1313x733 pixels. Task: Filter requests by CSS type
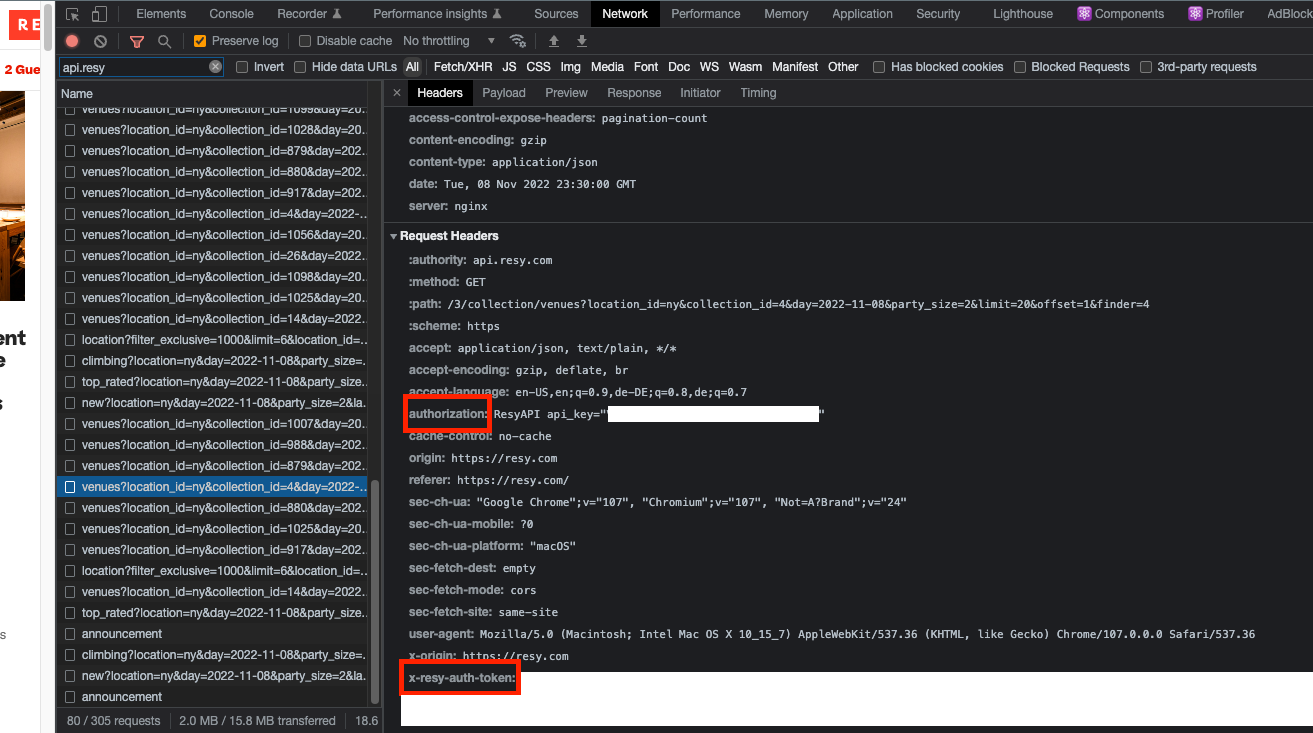tap(538, 67)
